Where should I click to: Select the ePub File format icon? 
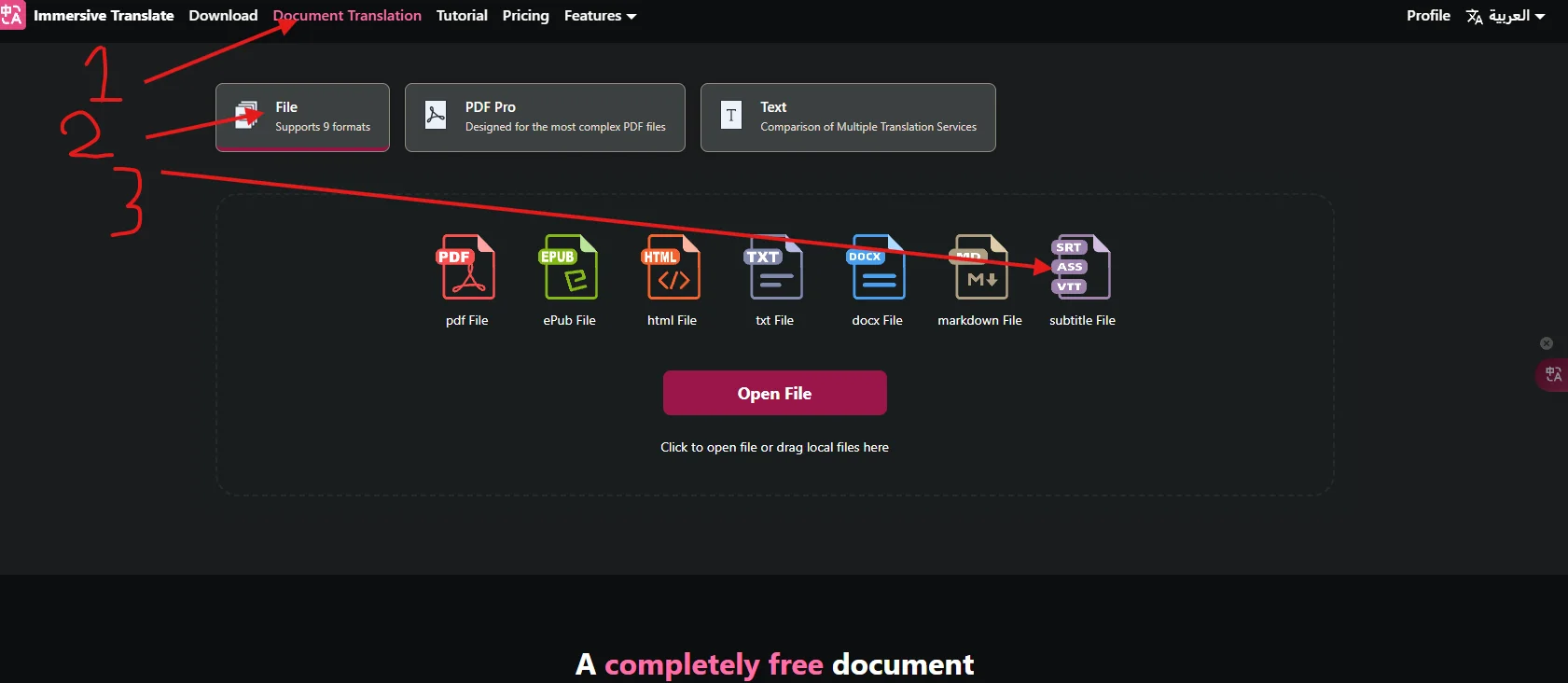[569, 267]
